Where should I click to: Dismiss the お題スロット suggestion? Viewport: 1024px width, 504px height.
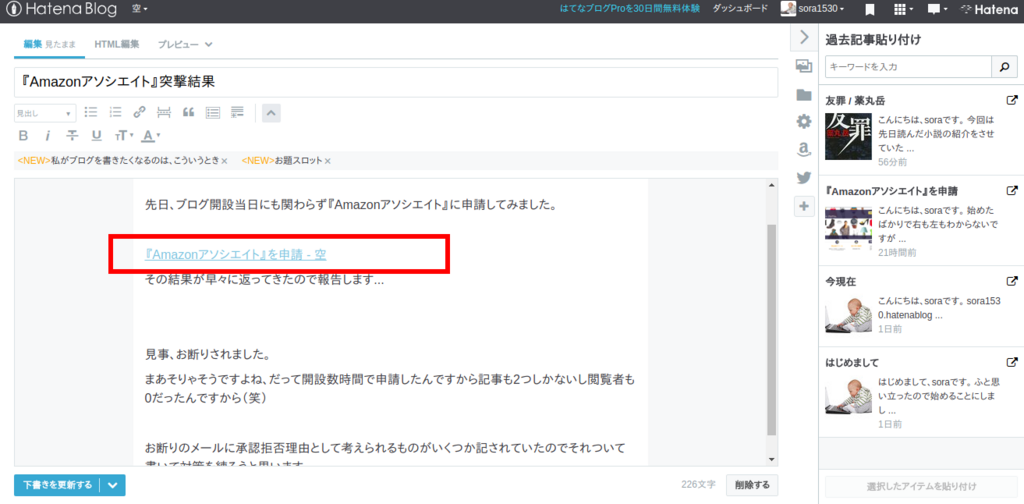328,161
